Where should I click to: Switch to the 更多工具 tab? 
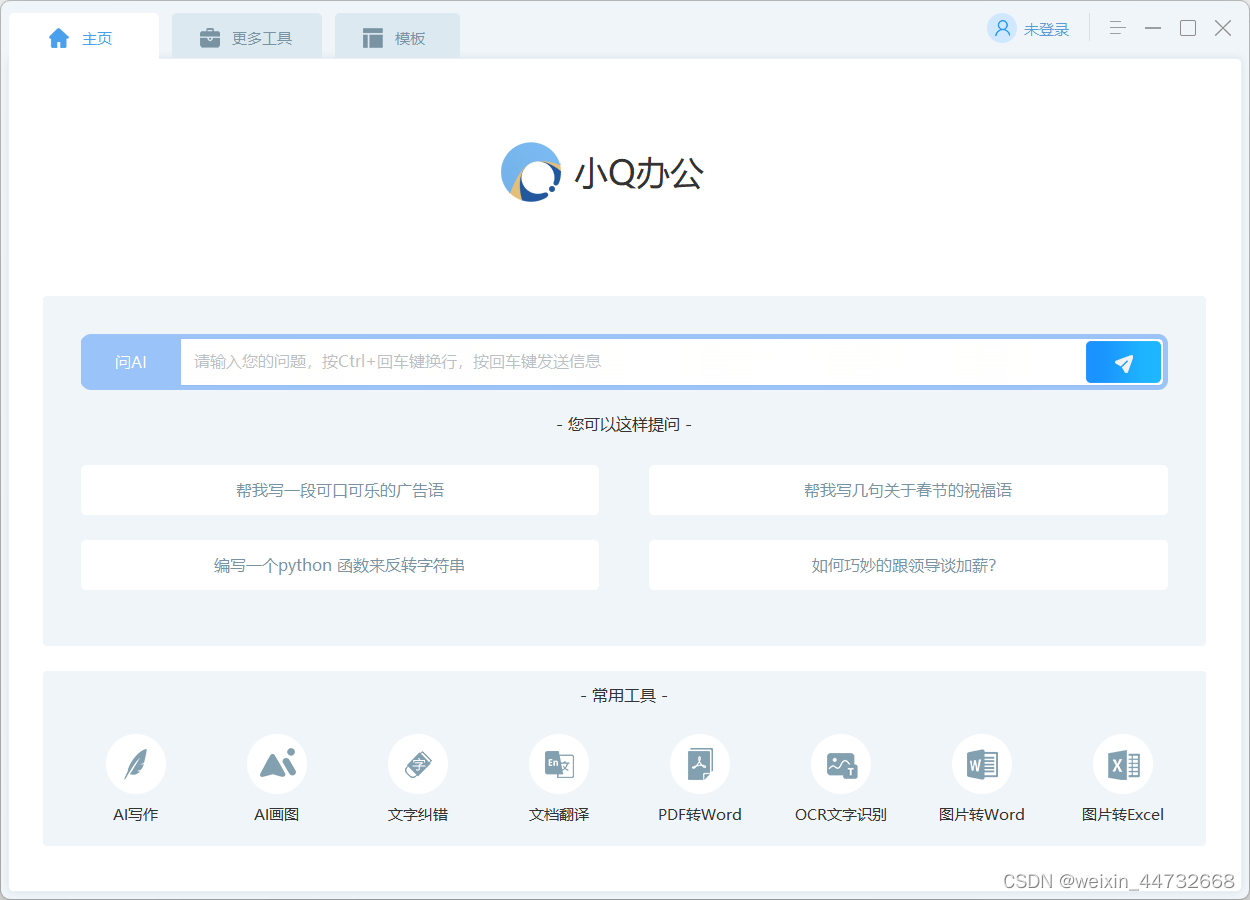[246, 34]
